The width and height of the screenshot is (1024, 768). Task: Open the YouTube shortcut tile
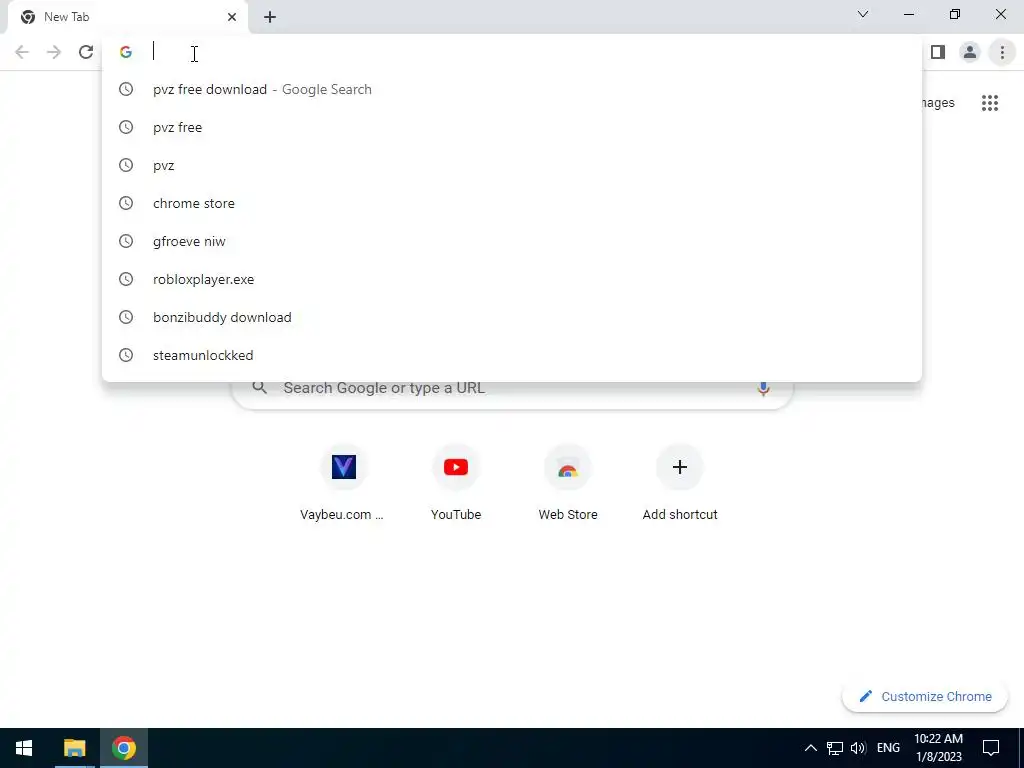(x=456, y=483)
